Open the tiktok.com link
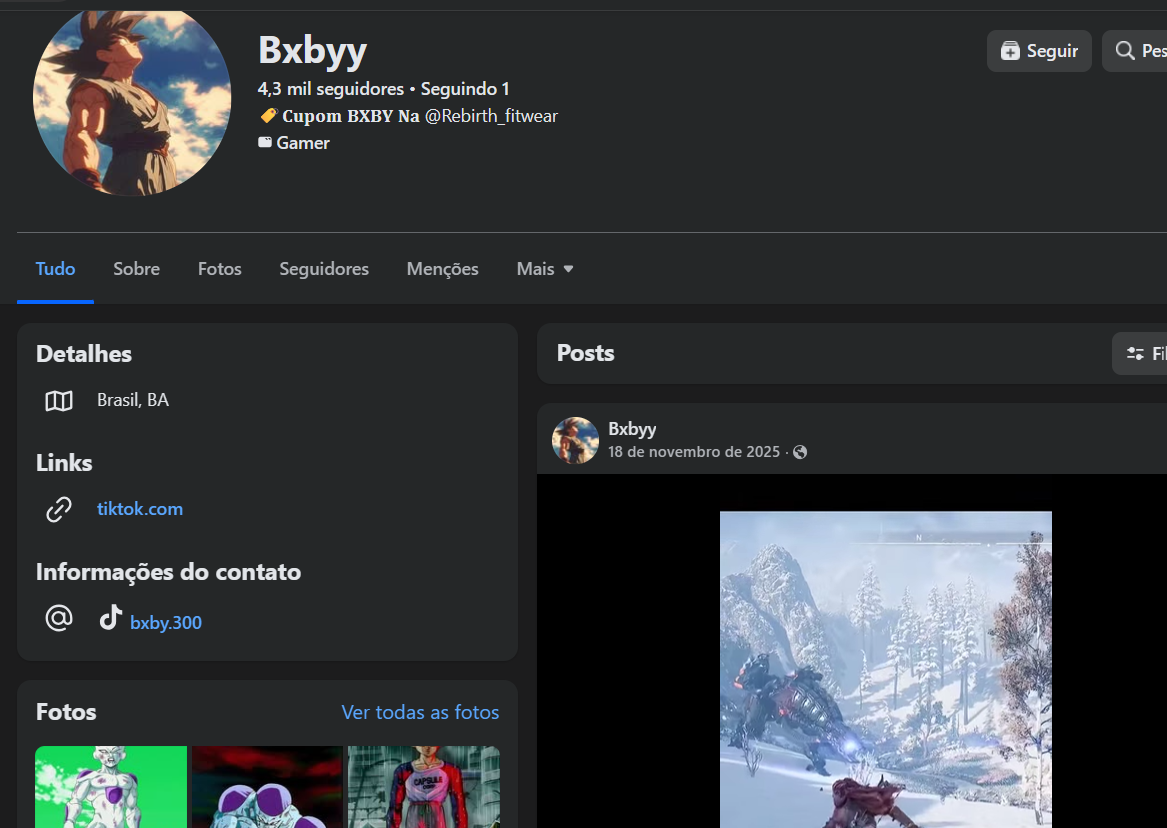The image size is (1167, 828). (140, 509)
